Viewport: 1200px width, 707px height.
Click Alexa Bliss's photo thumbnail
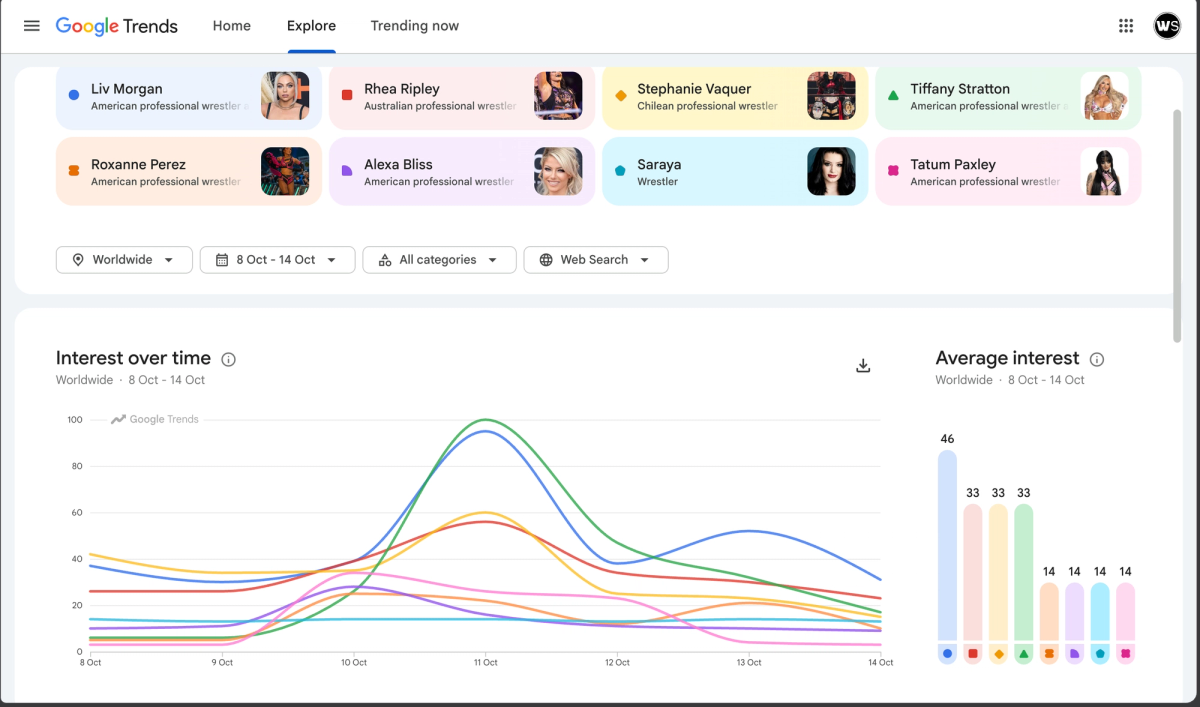click(x=558, y=172)
